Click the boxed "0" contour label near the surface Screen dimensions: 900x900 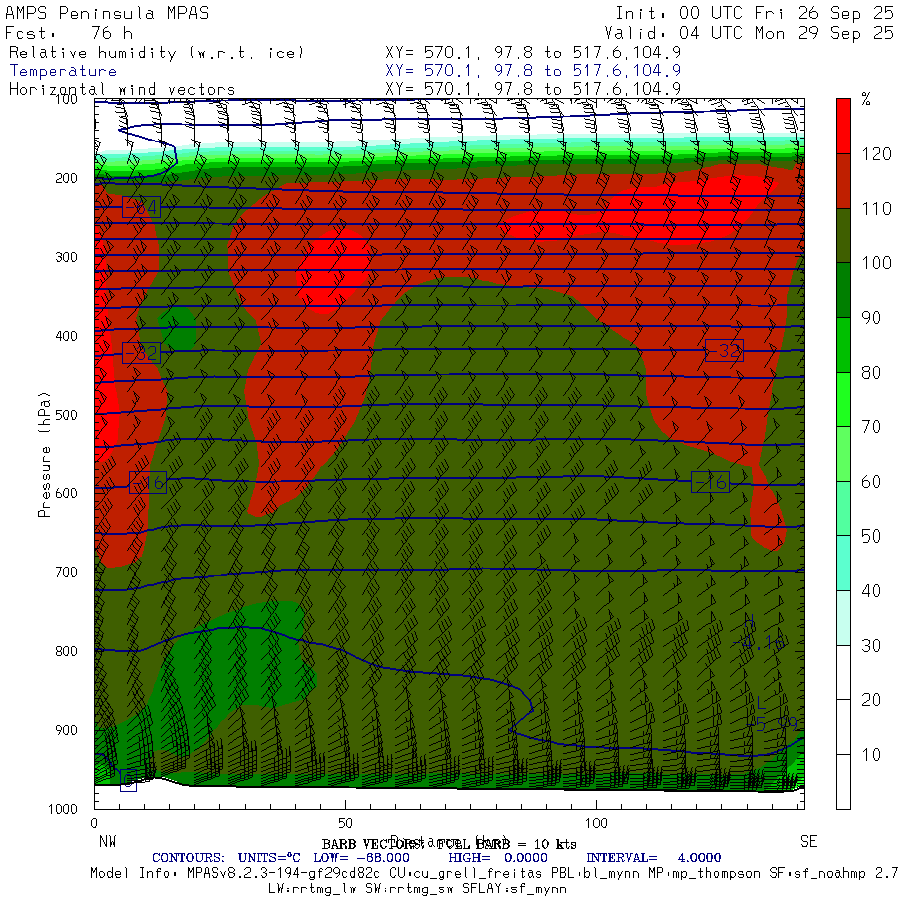pos(128,779)
